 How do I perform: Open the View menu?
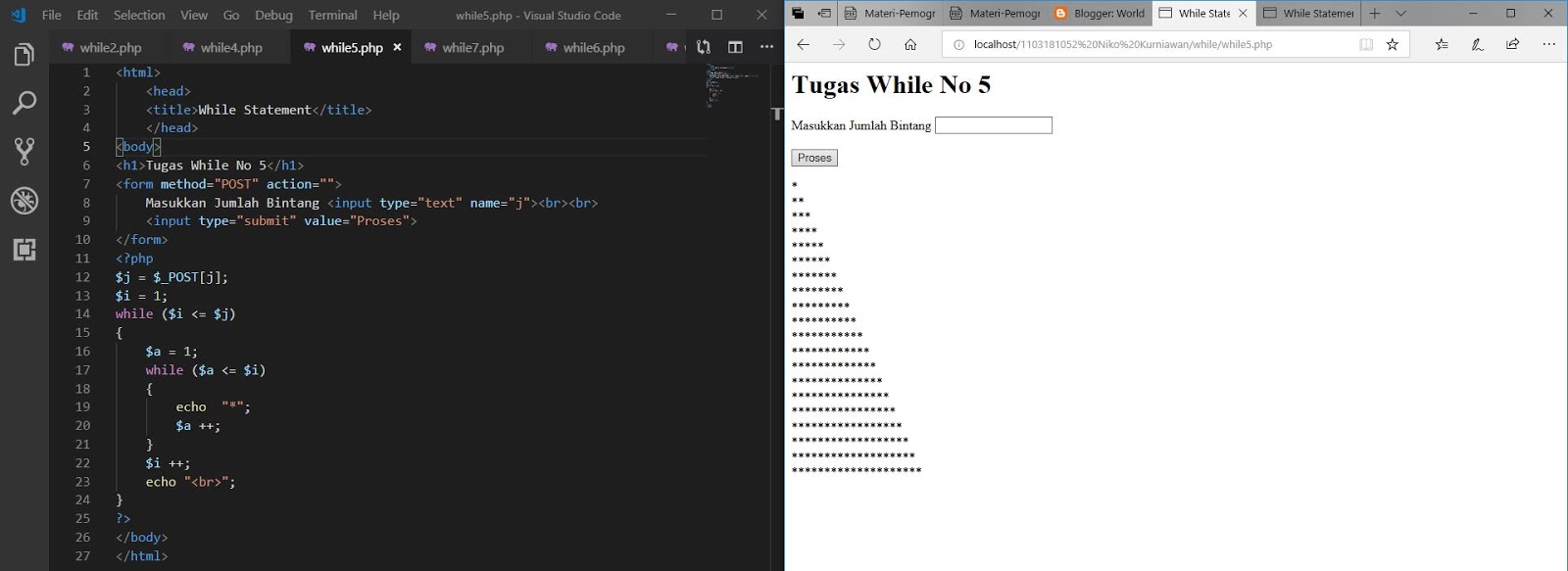point(194,15)
